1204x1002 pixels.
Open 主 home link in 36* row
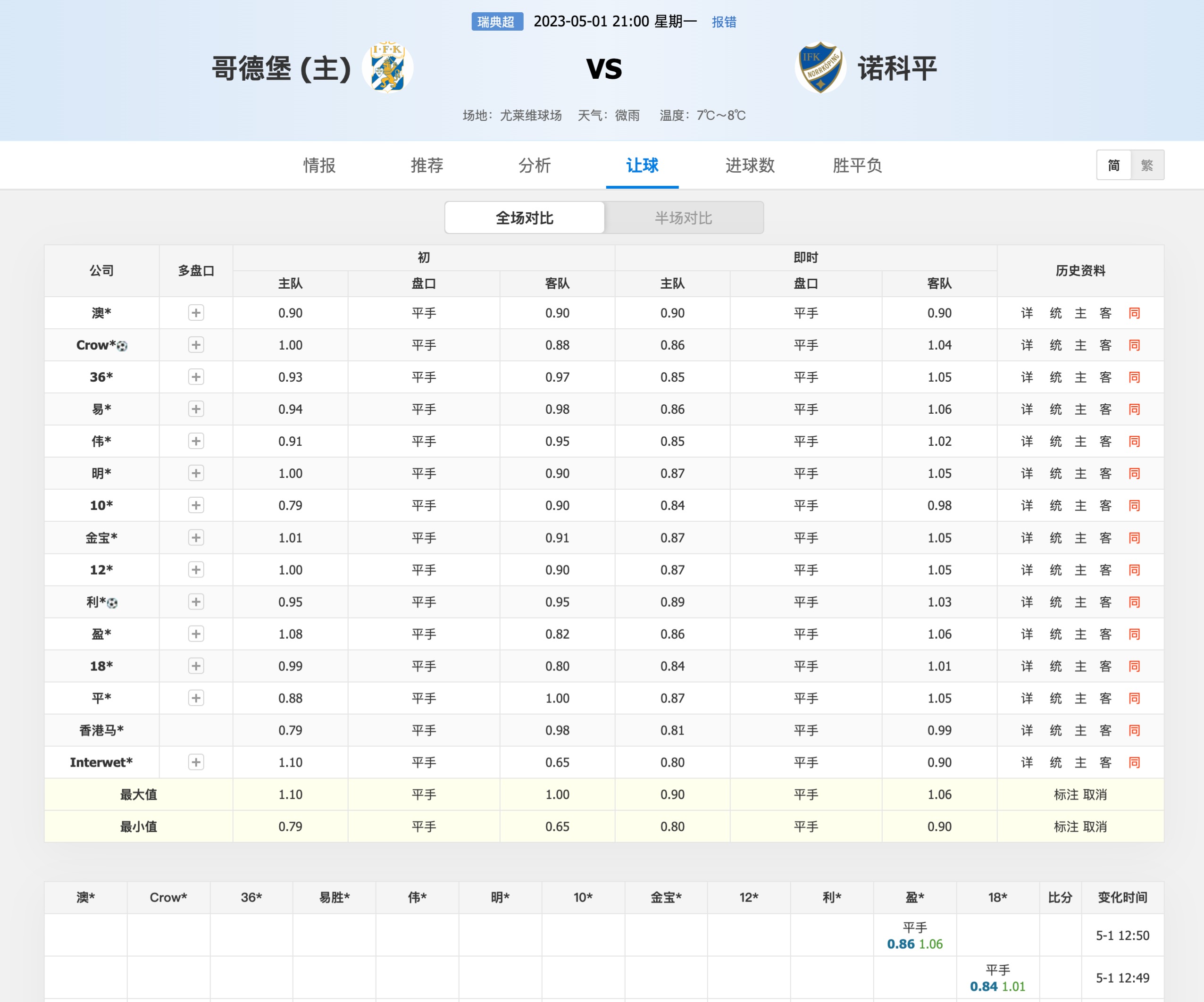[x=1081, y=377]
